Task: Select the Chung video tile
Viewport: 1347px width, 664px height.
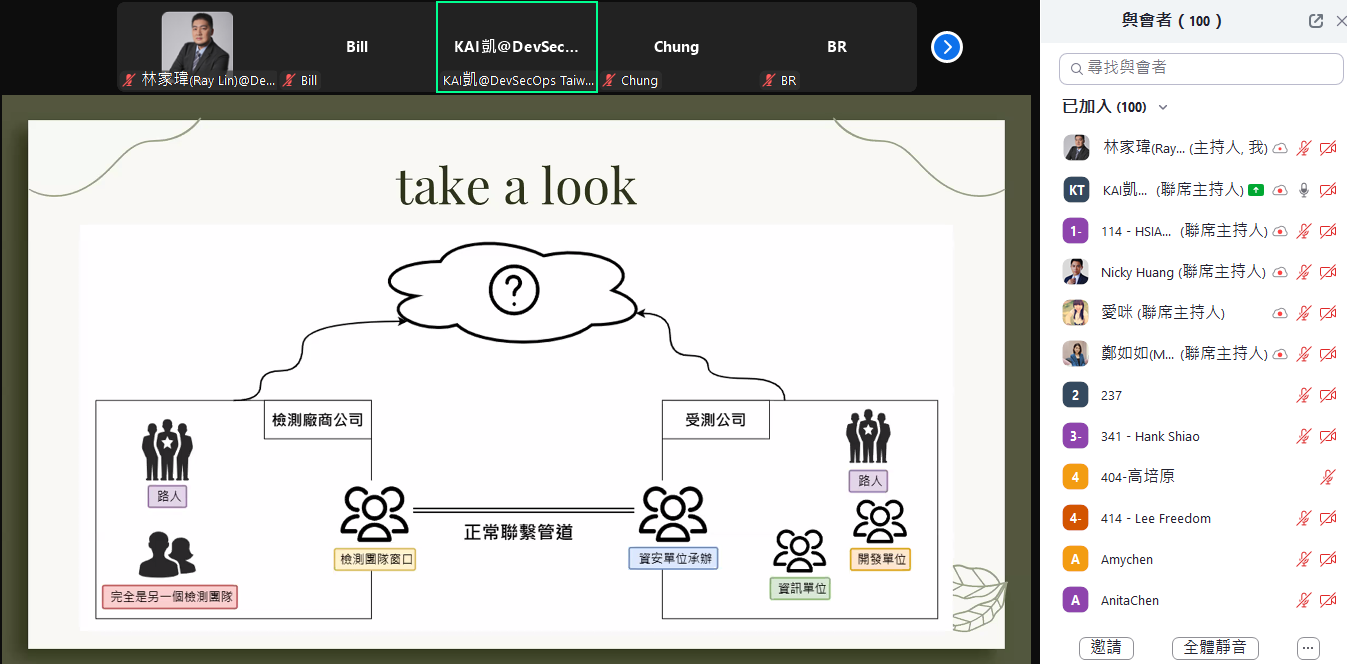Action: coord(676,47)
